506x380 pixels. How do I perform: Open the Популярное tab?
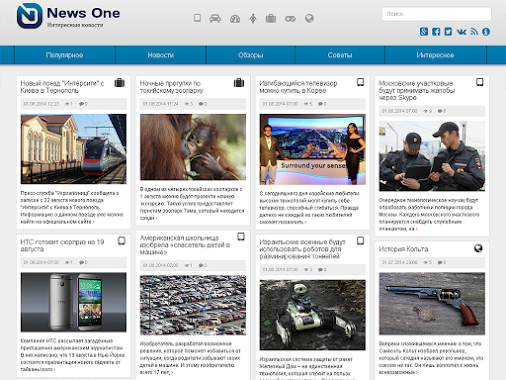[x=65, y=55]
